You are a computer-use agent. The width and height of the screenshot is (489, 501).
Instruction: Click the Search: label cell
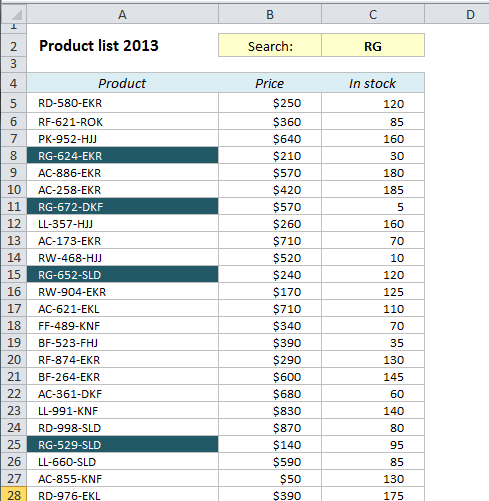click(x=270, y=45)
